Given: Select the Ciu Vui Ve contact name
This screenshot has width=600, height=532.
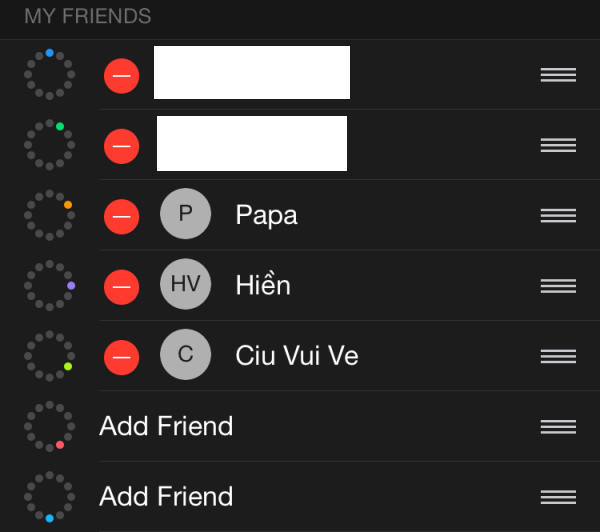Looking at the screenshot, I should [296, 355].
